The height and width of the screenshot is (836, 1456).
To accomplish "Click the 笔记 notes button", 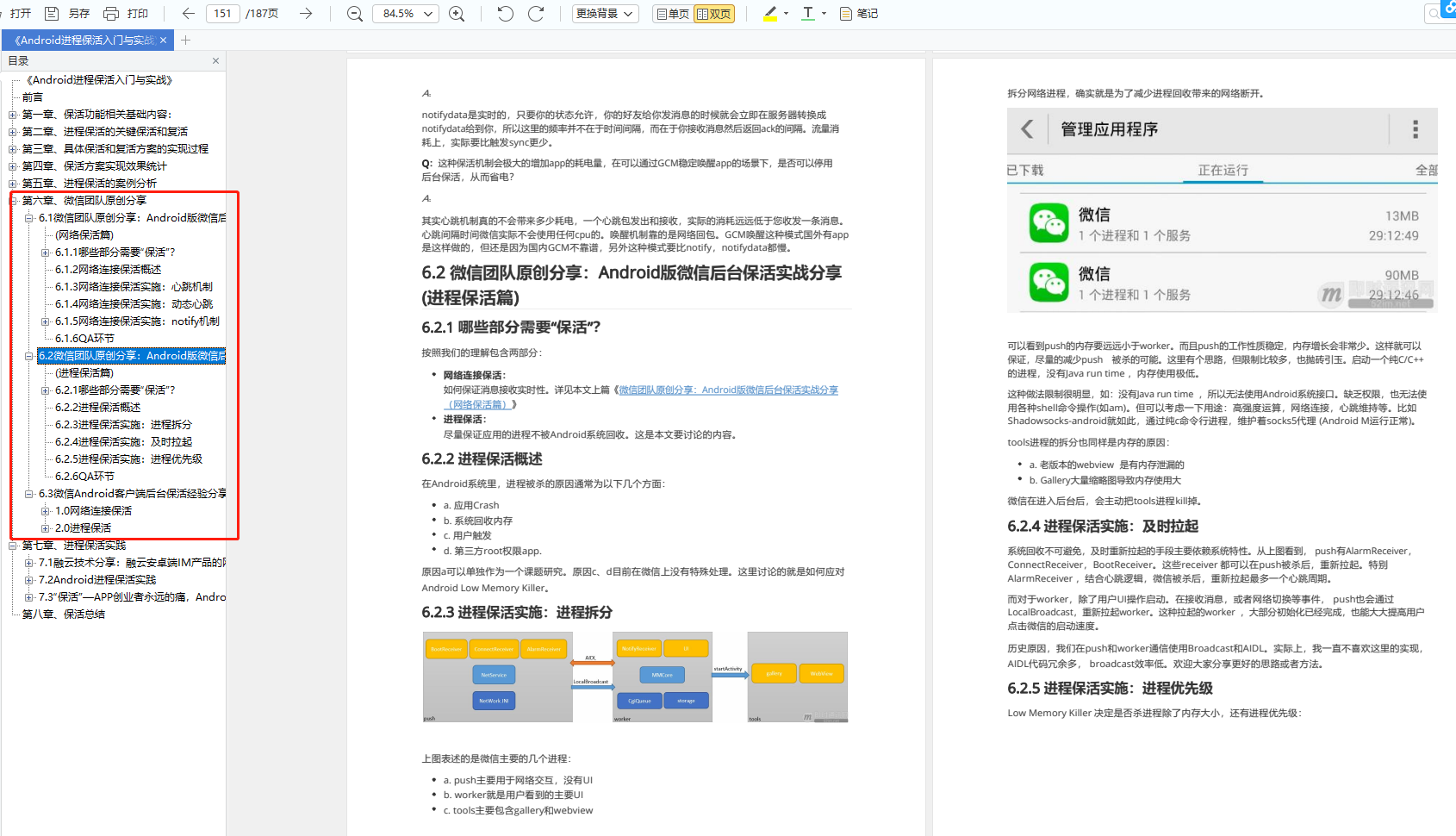I will 859,14.
